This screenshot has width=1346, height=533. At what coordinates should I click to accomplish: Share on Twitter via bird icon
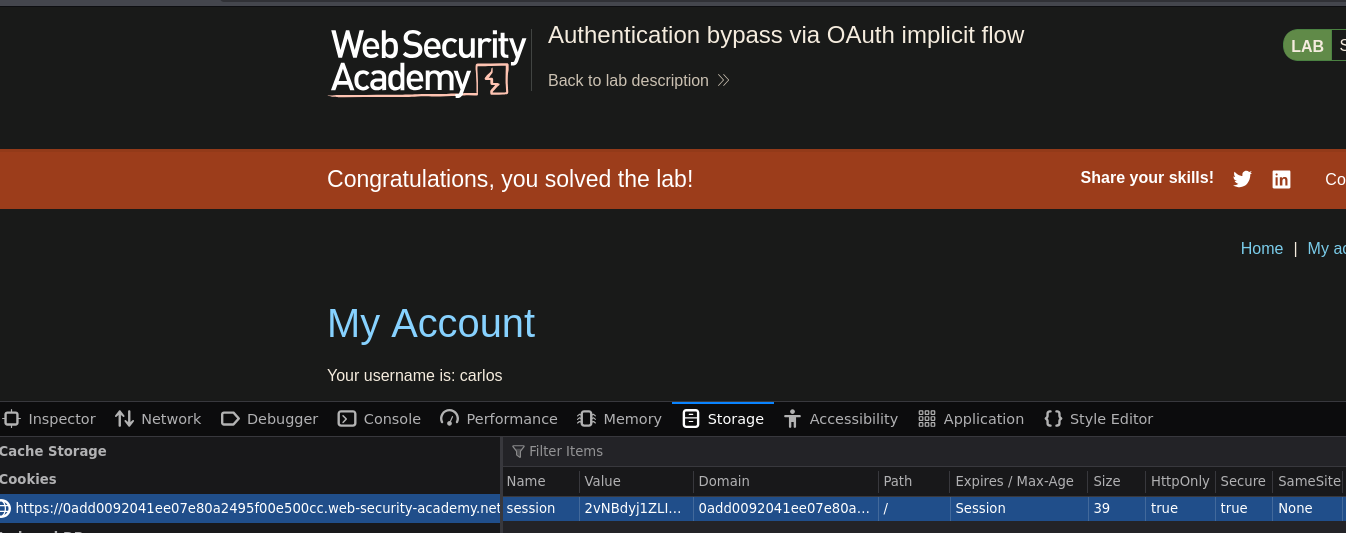point(1242,179)
